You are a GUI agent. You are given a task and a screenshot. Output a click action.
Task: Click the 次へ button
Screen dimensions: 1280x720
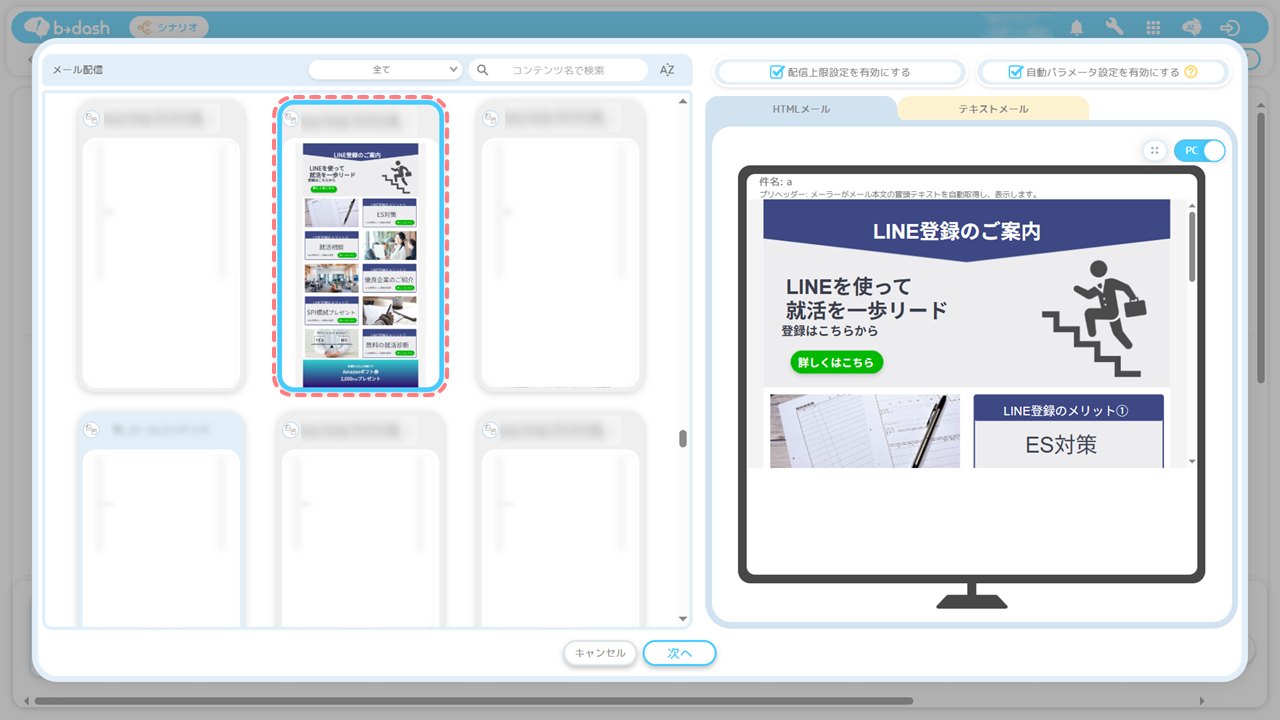[680, 653]
